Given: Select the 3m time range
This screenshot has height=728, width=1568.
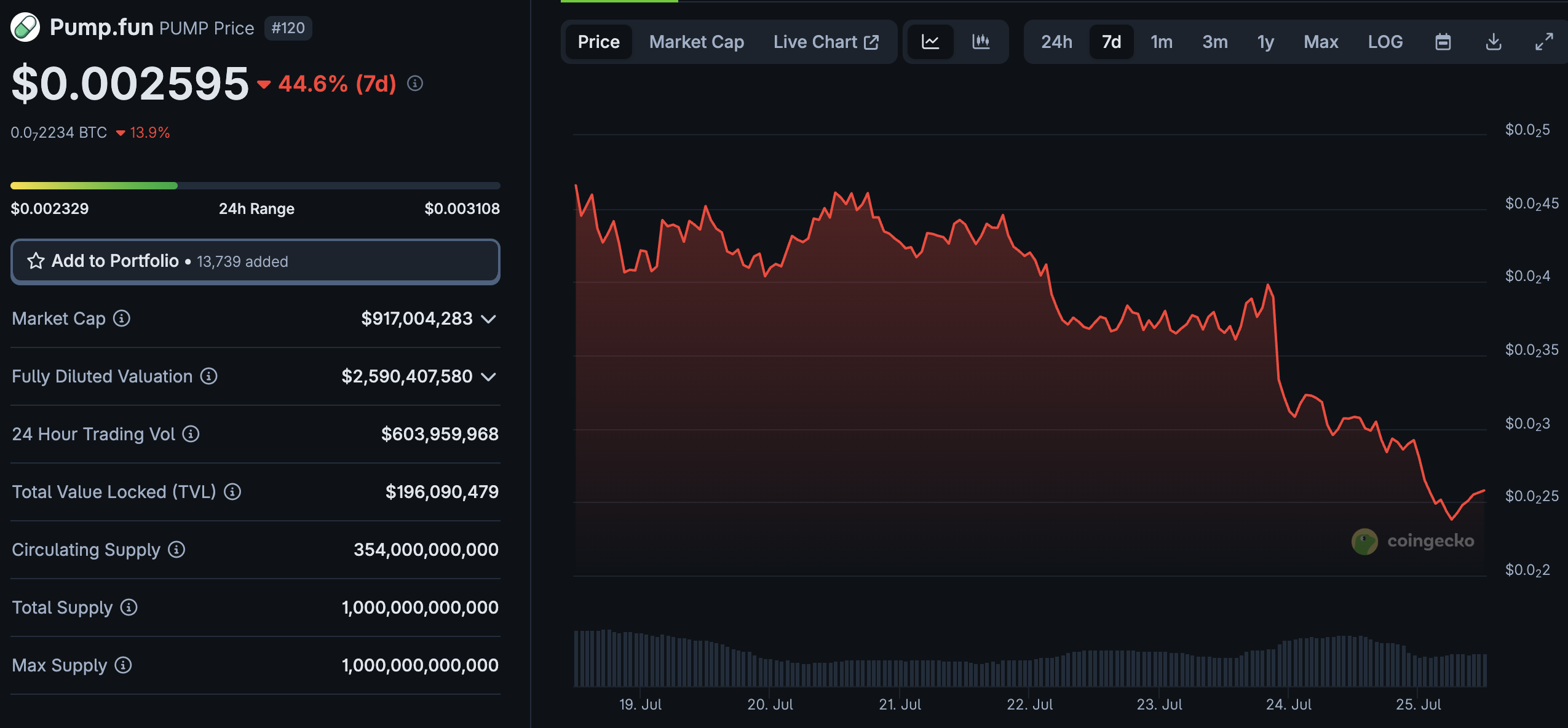Looking at the screenshot, I should tap(1215, 42).
